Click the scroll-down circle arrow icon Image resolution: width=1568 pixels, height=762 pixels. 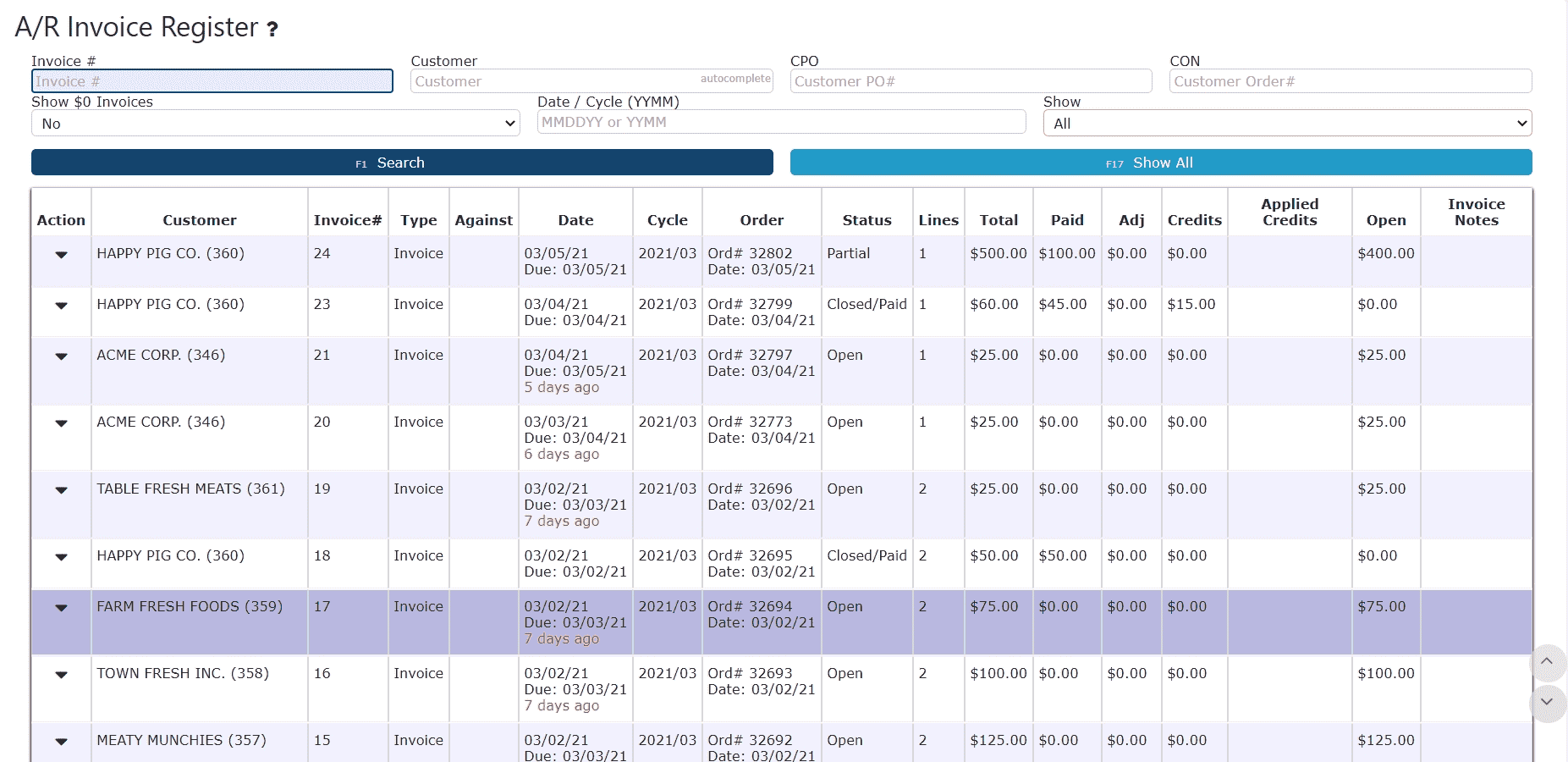pyautogui.click(x=1547, y=702)
